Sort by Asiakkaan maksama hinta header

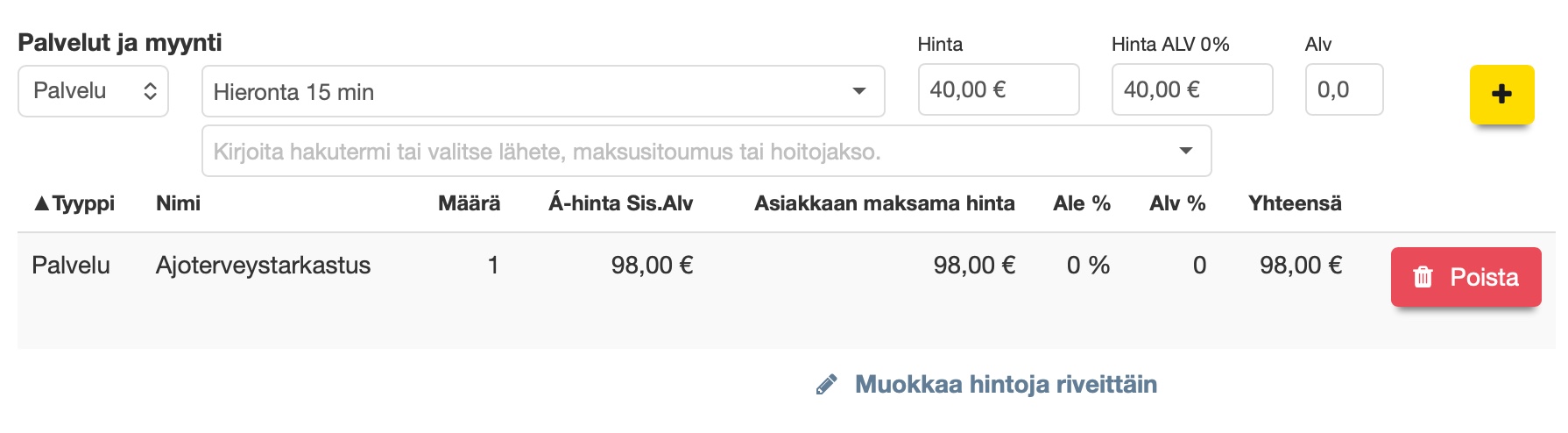[884, 203]
